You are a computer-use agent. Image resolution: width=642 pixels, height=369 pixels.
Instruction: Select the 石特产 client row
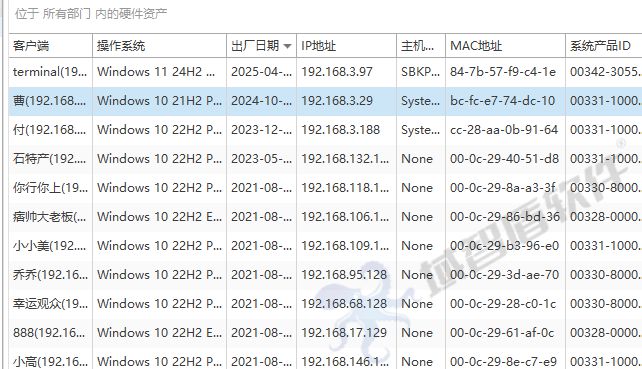click(326, 159)
